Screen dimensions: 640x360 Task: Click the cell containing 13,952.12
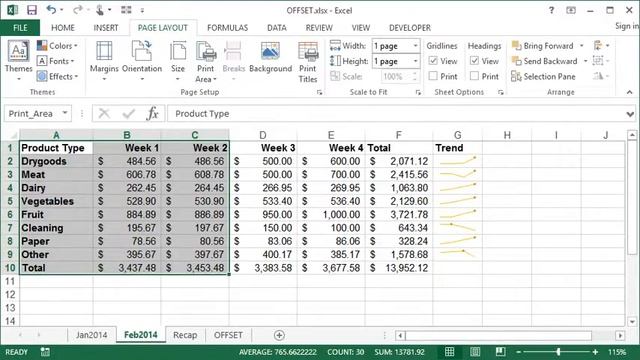[399, 268]
